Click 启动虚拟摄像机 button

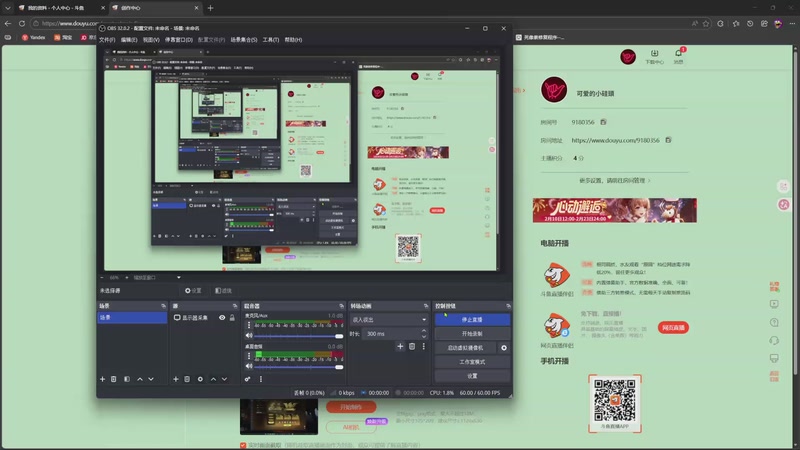click(x=466, y=348)
